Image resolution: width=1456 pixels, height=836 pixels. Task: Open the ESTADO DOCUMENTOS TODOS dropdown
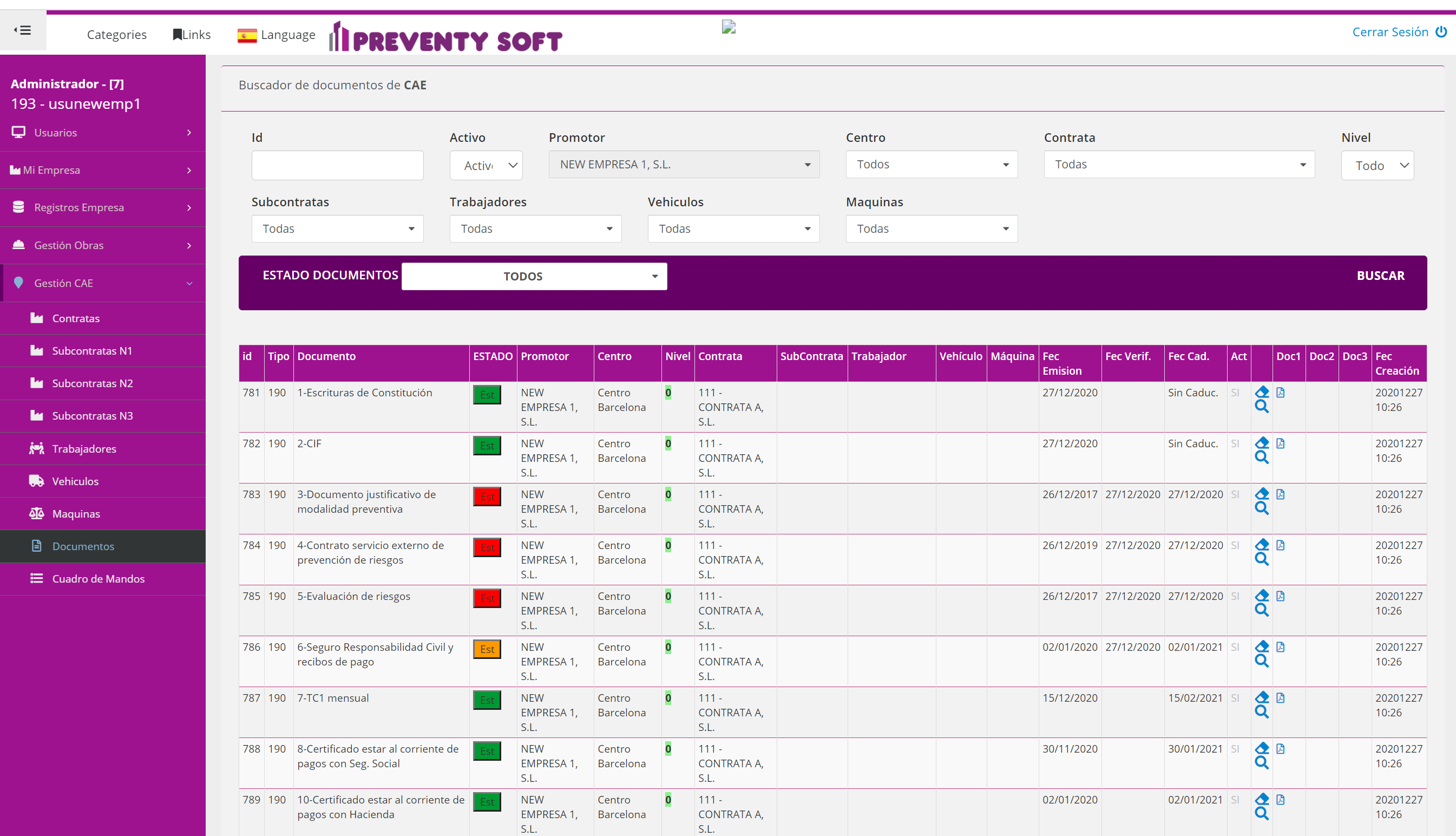point(534,276)
